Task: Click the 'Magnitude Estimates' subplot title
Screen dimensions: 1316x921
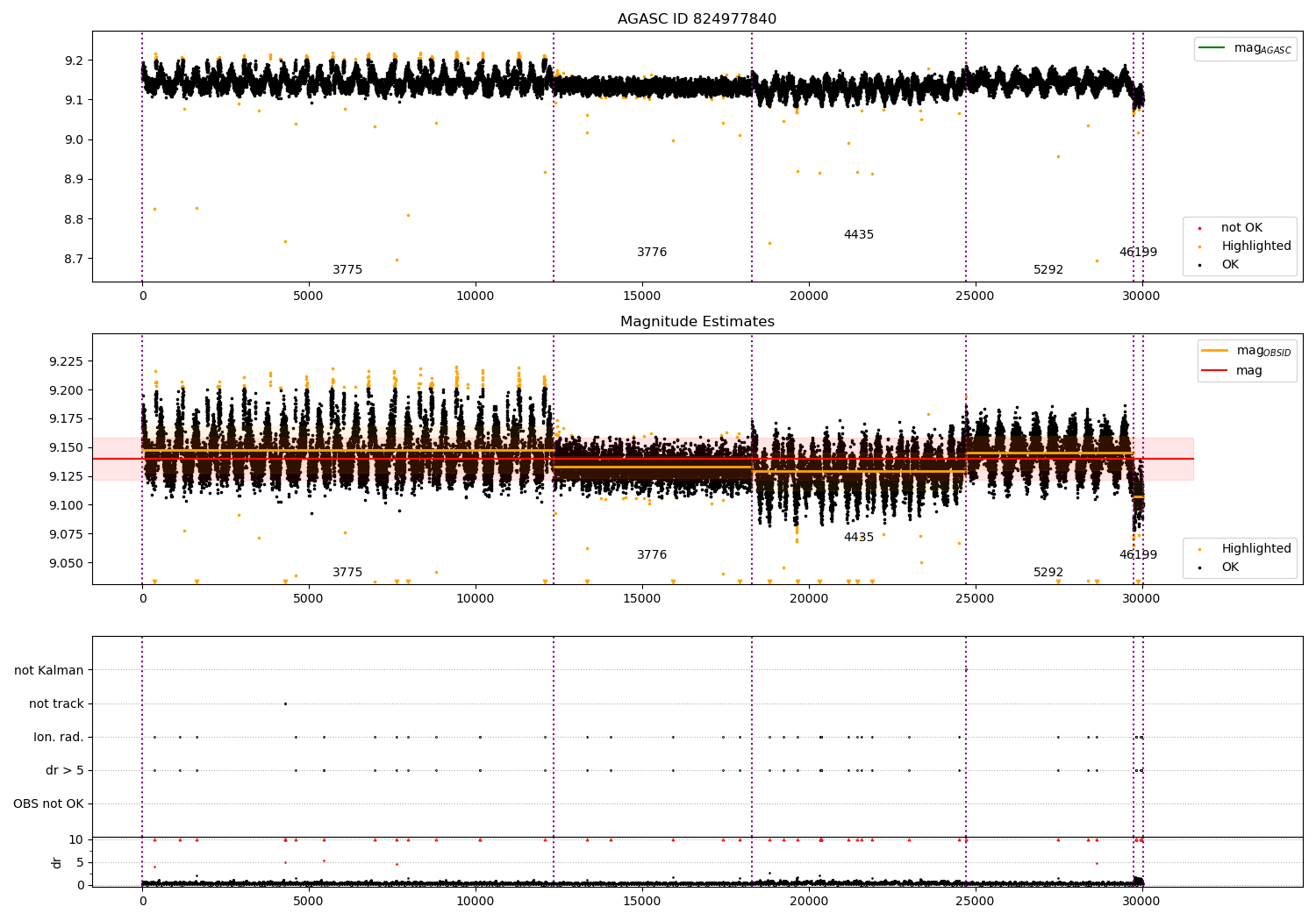Action: (x=697, y=322)
